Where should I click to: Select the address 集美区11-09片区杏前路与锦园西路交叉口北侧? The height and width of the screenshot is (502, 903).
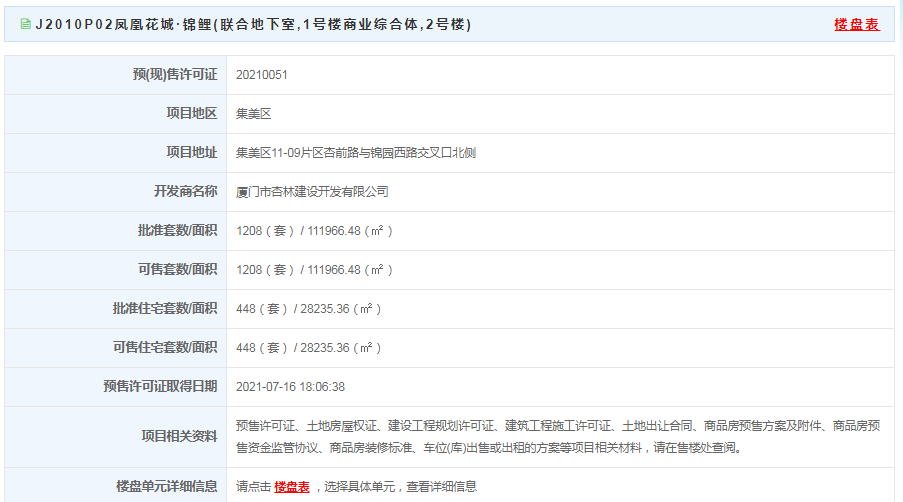click(356, 153)
